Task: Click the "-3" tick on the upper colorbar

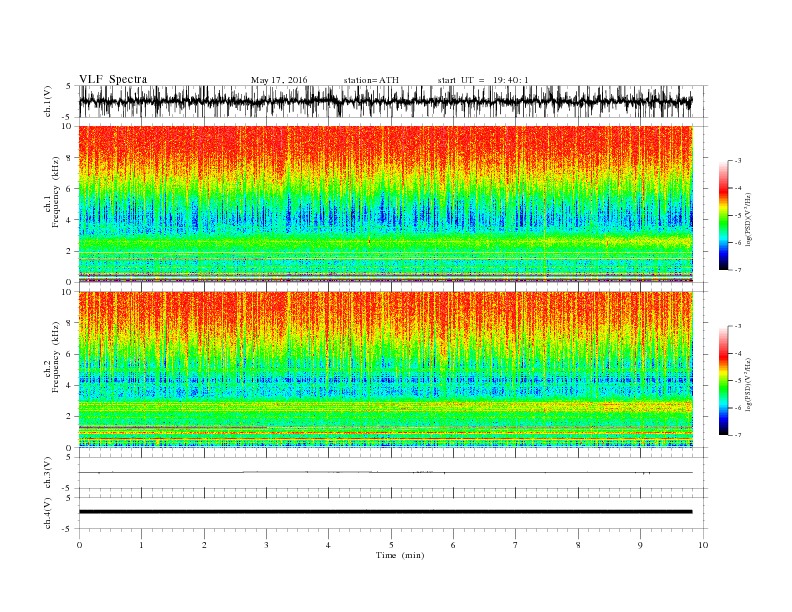Action: 738,161
